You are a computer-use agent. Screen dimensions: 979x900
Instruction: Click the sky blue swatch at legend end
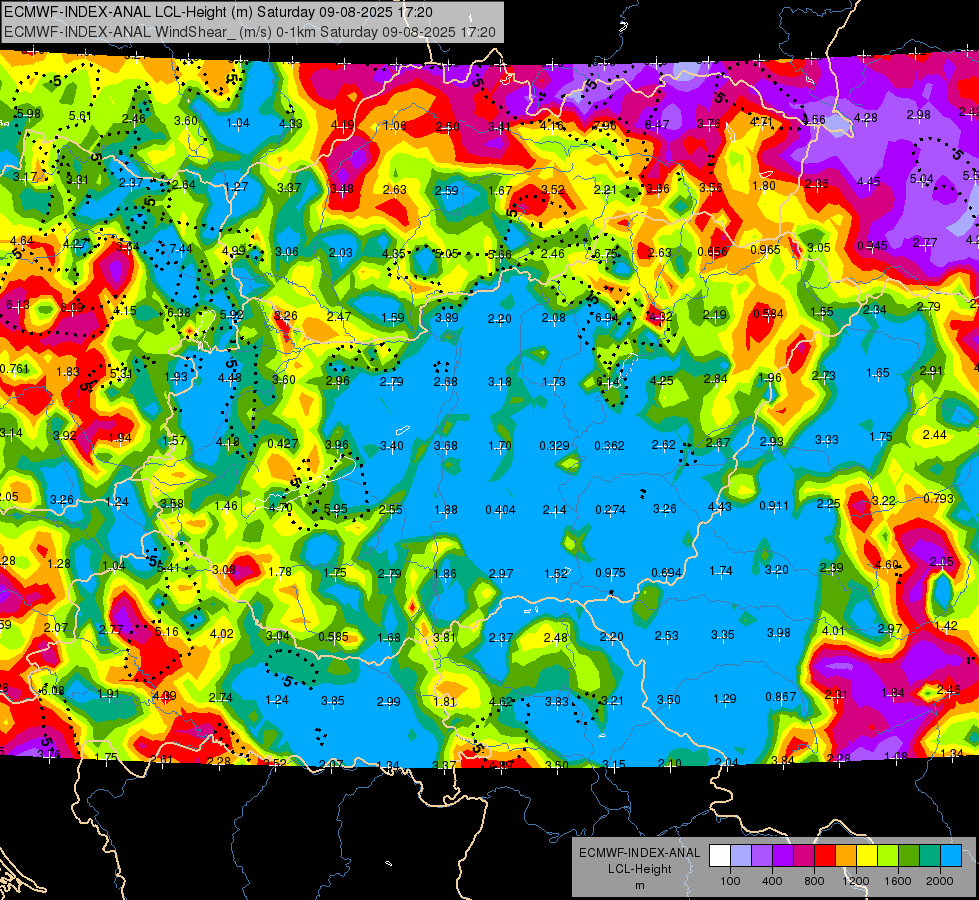coord(952,855)
